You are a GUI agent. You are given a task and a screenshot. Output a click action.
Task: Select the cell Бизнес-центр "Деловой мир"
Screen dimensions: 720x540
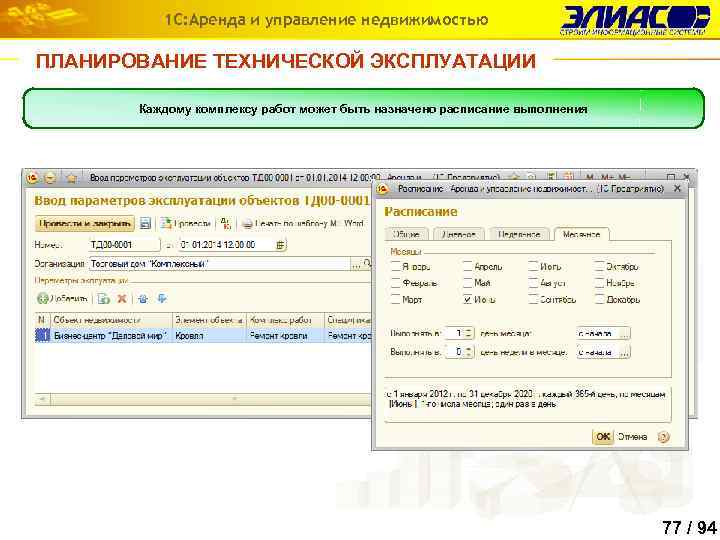click(110, 336)
